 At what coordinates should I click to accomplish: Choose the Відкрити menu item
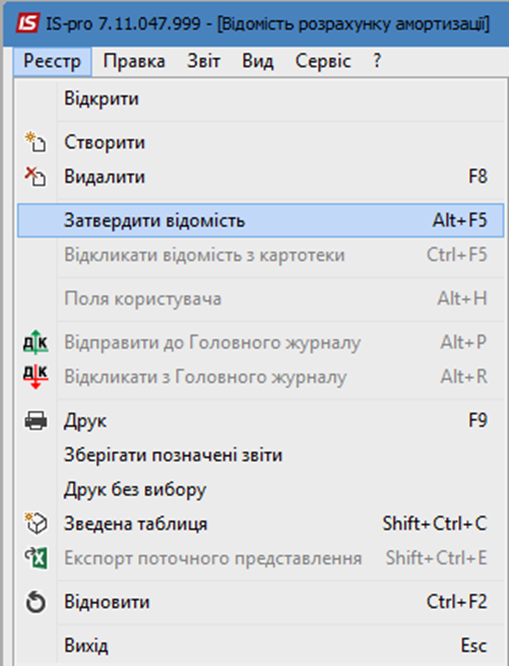[260, 99]
